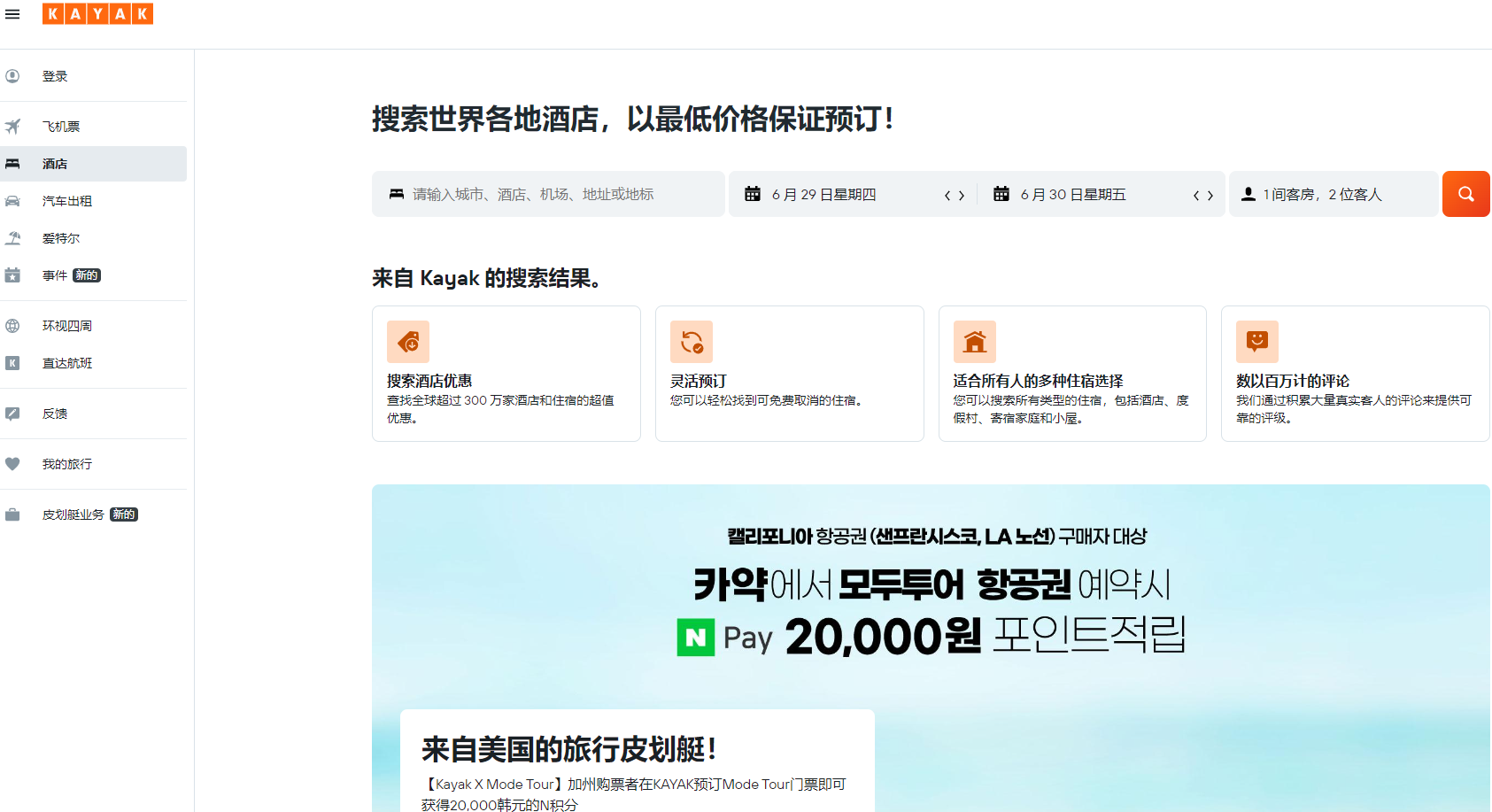
Task: Click the 新的 badge next to 事件
Action: pyautogui.click(x=87, y=275)
